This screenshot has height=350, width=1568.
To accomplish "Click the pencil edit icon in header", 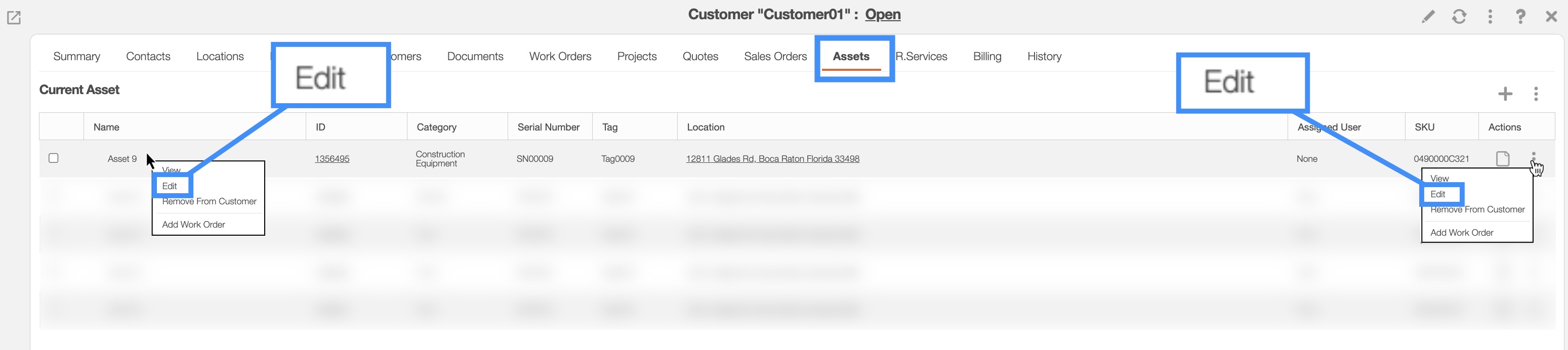I will tap(1427, 16).
